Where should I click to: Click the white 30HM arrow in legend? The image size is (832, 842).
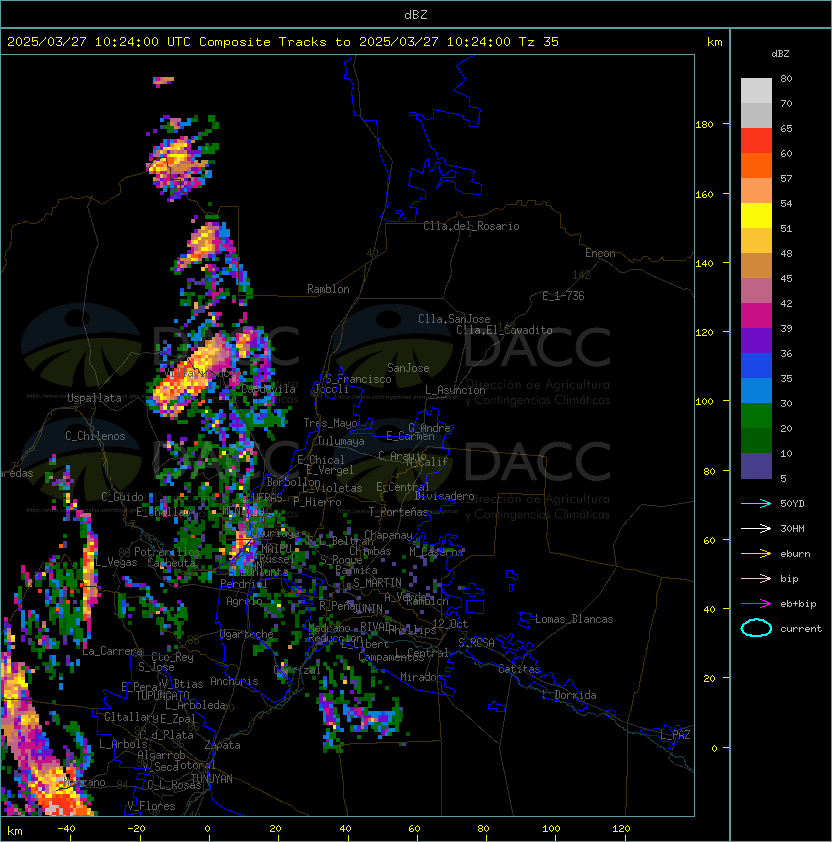click(756, 529)
